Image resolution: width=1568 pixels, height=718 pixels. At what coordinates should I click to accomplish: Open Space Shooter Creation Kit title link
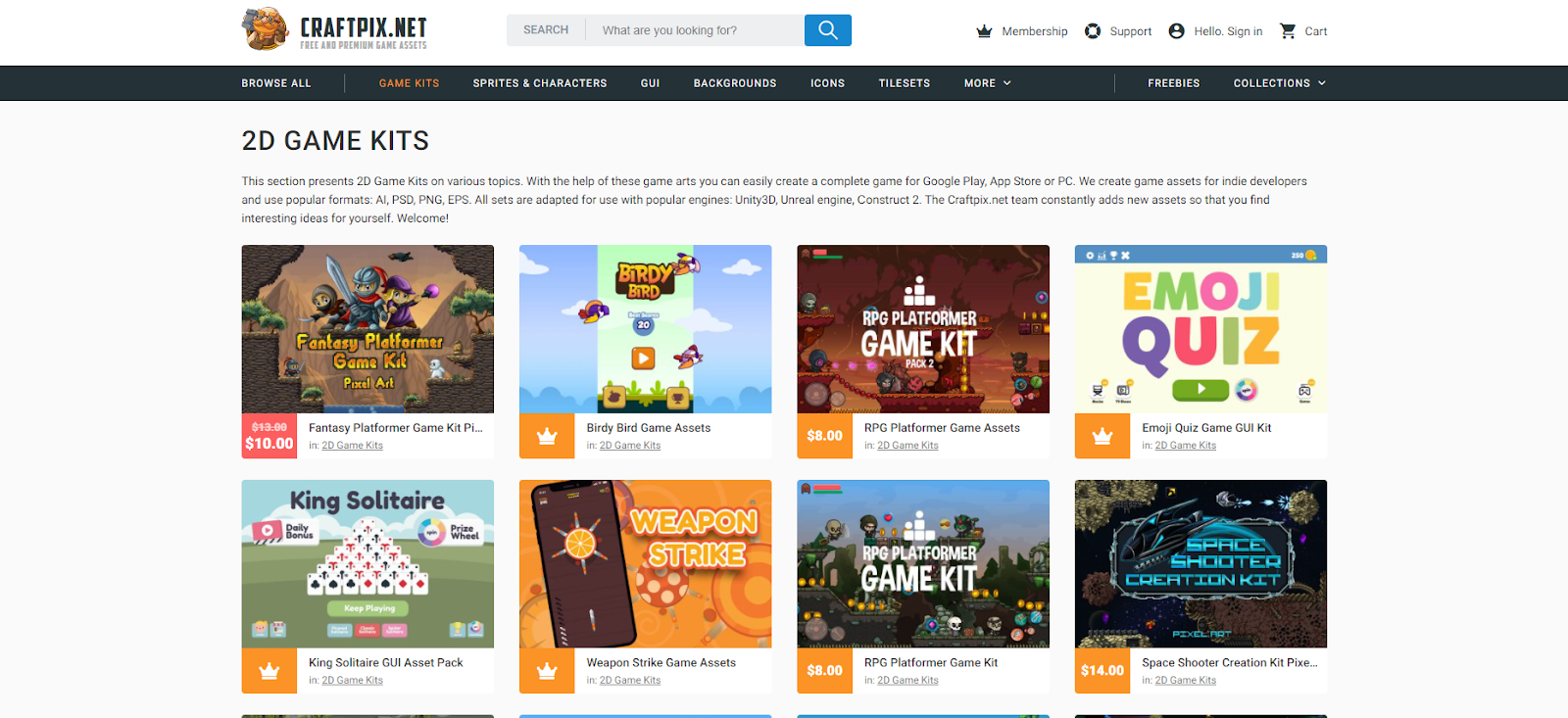1230,663
